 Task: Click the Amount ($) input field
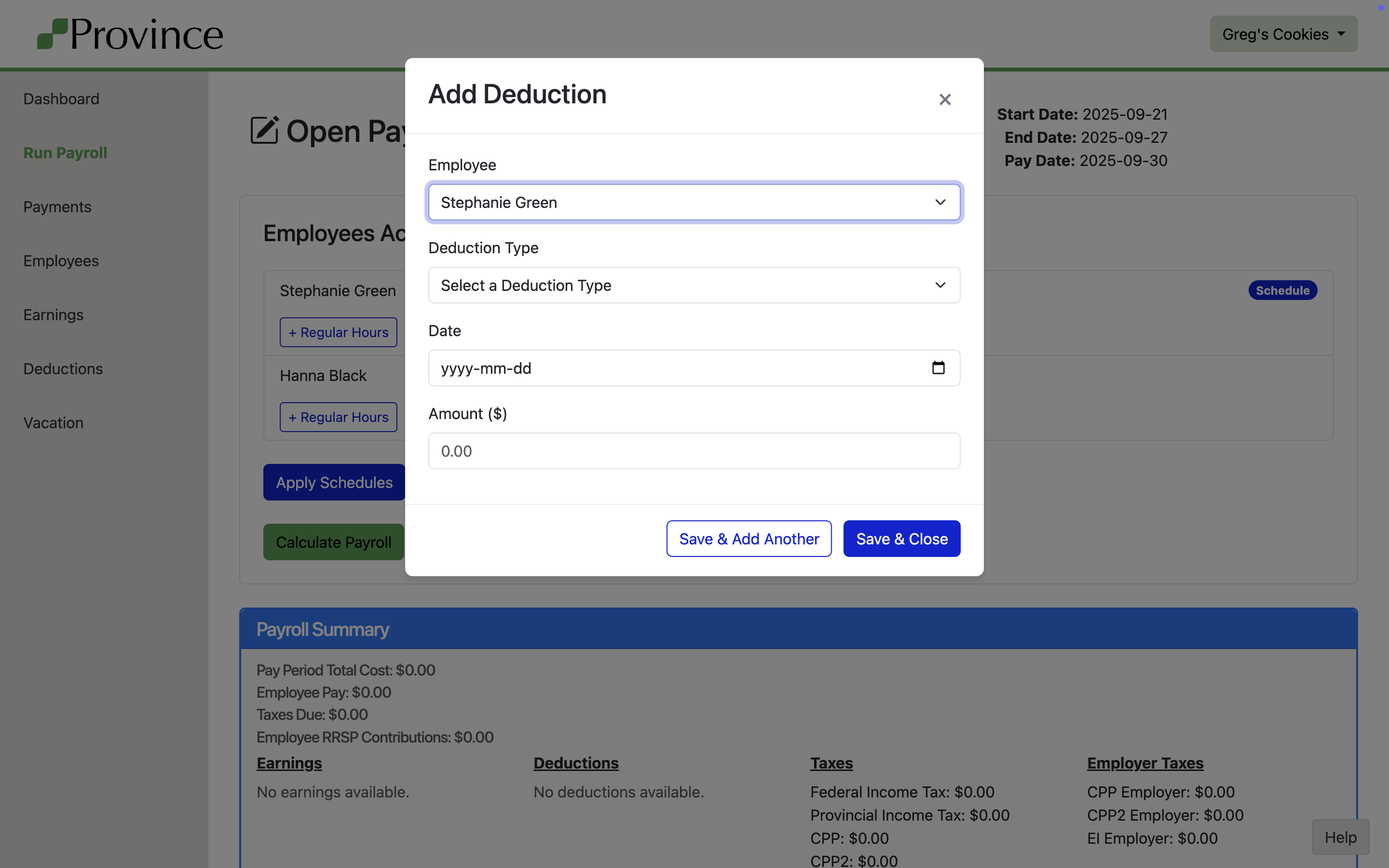pos(693,450)
